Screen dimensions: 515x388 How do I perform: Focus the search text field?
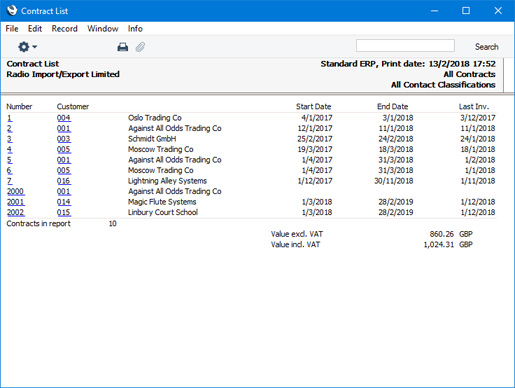(405, 46)
